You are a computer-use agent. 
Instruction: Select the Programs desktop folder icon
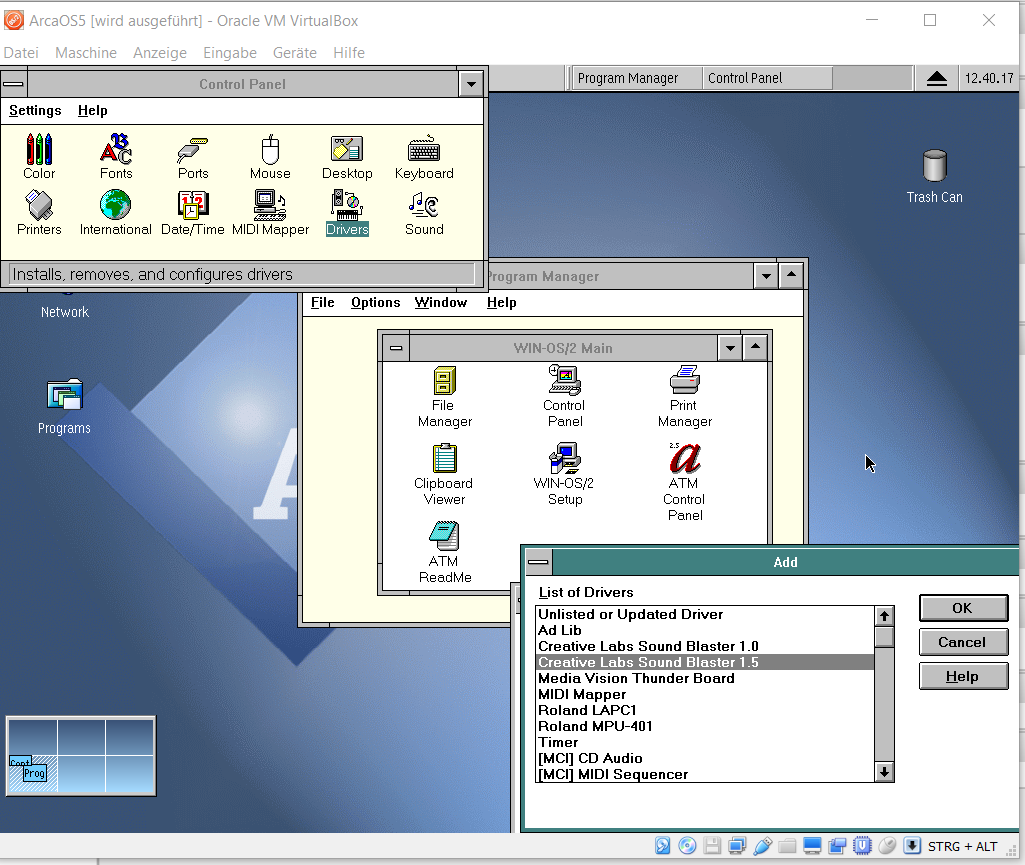tap(64, 407)
